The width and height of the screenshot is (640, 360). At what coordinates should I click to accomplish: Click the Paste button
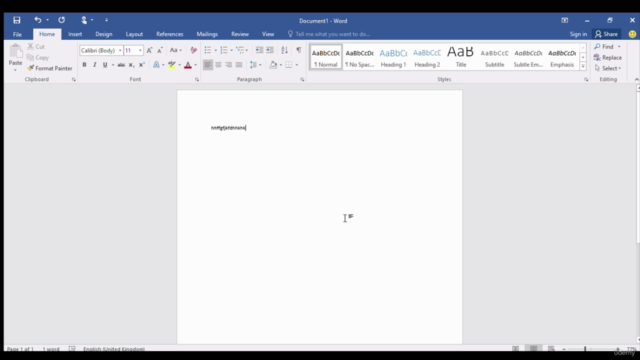pyautogui.click(x=16, y=57)
